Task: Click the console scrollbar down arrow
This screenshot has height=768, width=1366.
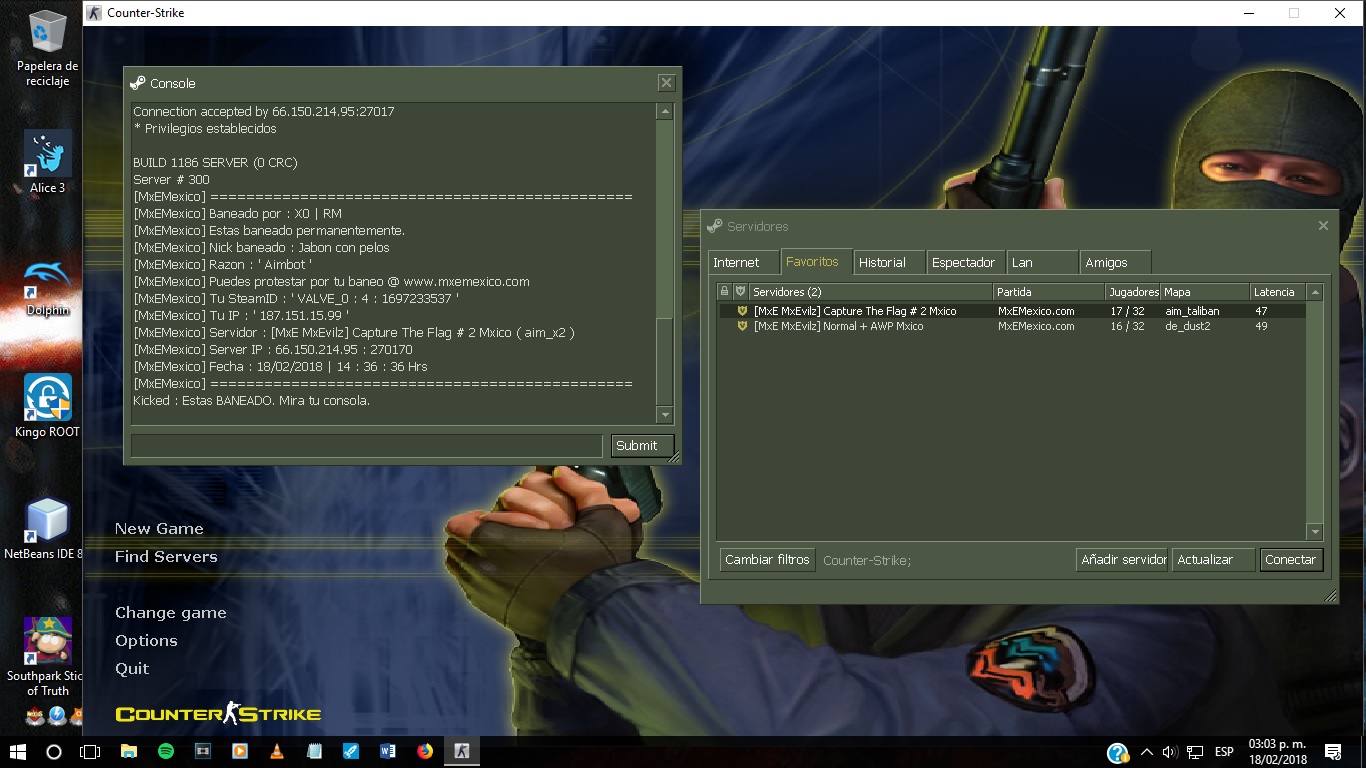Action: click(665, 415)
